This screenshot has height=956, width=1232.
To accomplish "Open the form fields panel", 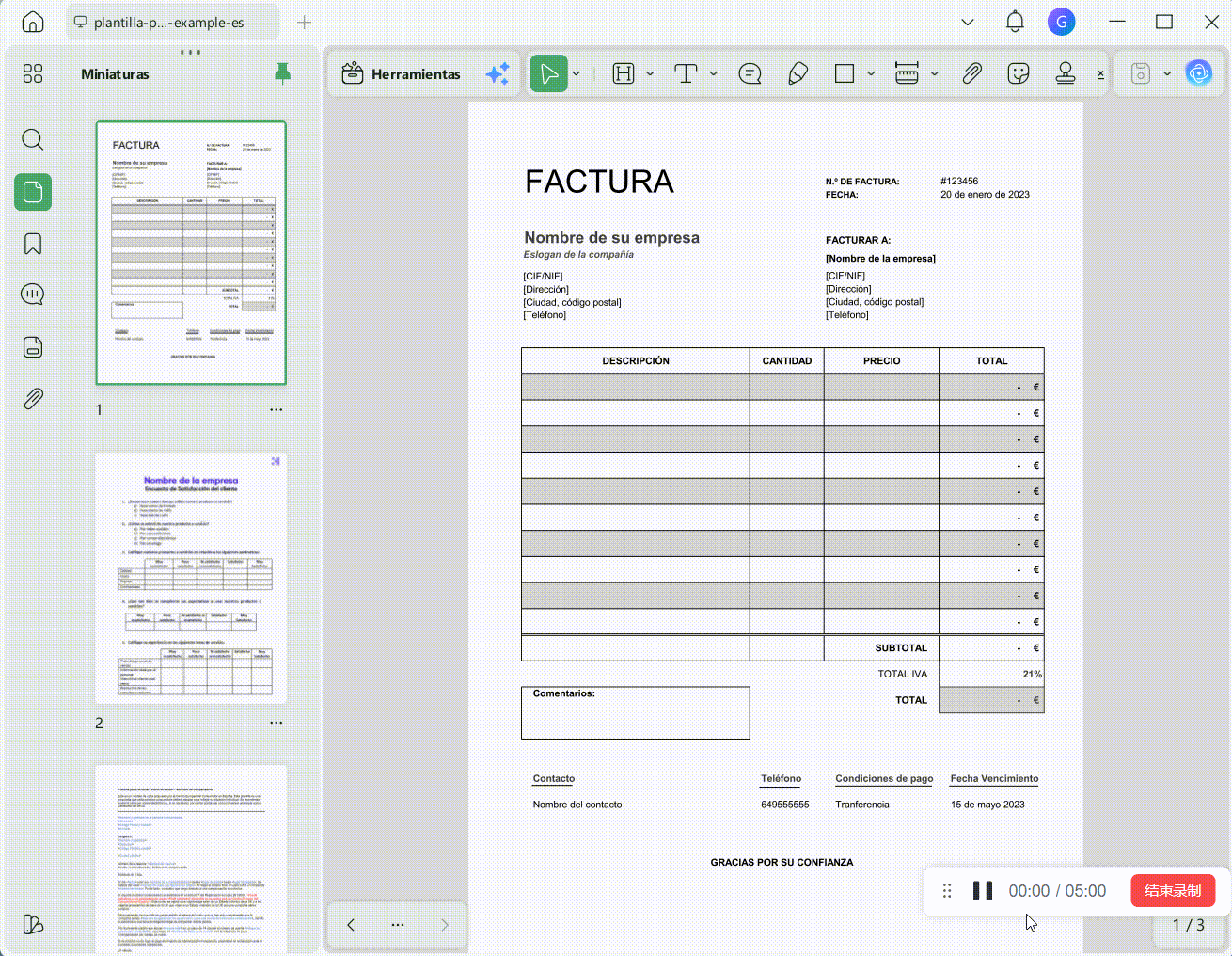I will (x=33, y=347).
